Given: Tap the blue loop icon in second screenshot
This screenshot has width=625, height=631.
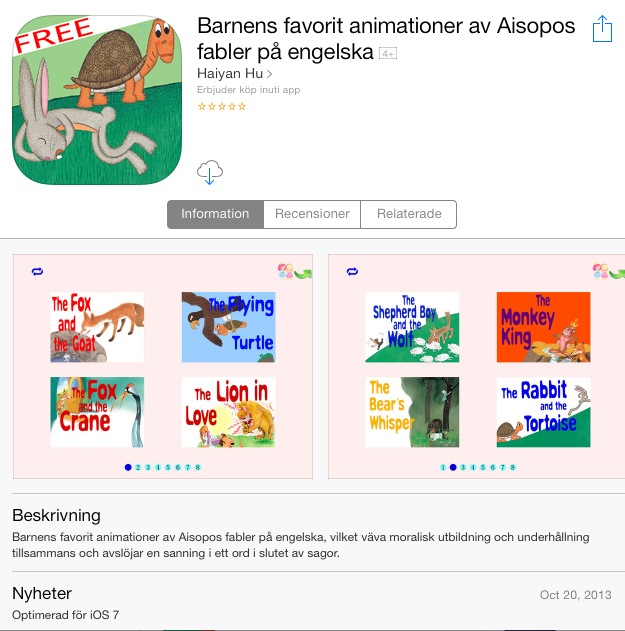Looking at the screenshot, I should pos(352,271).
